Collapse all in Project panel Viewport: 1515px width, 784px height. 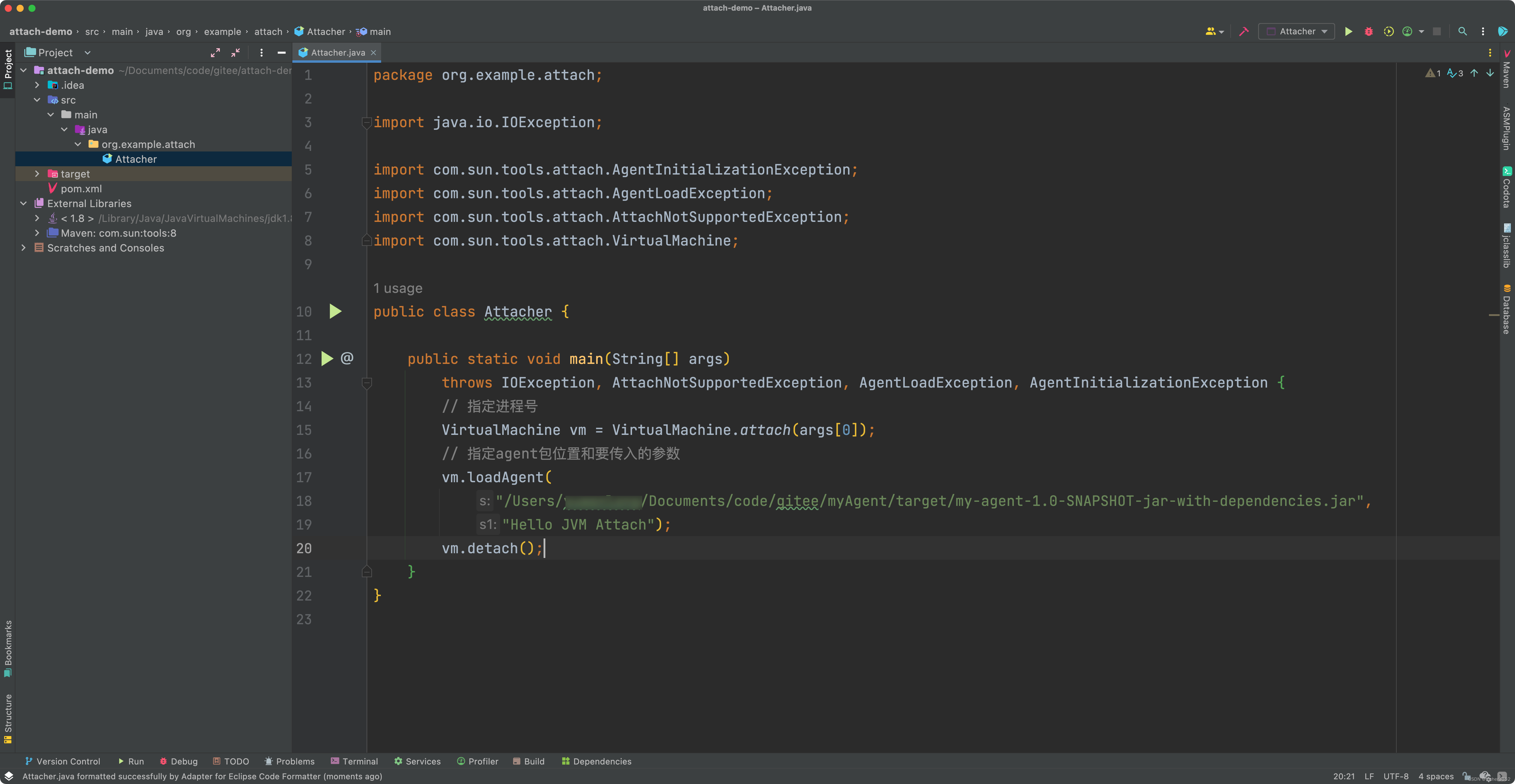(235, 53)
